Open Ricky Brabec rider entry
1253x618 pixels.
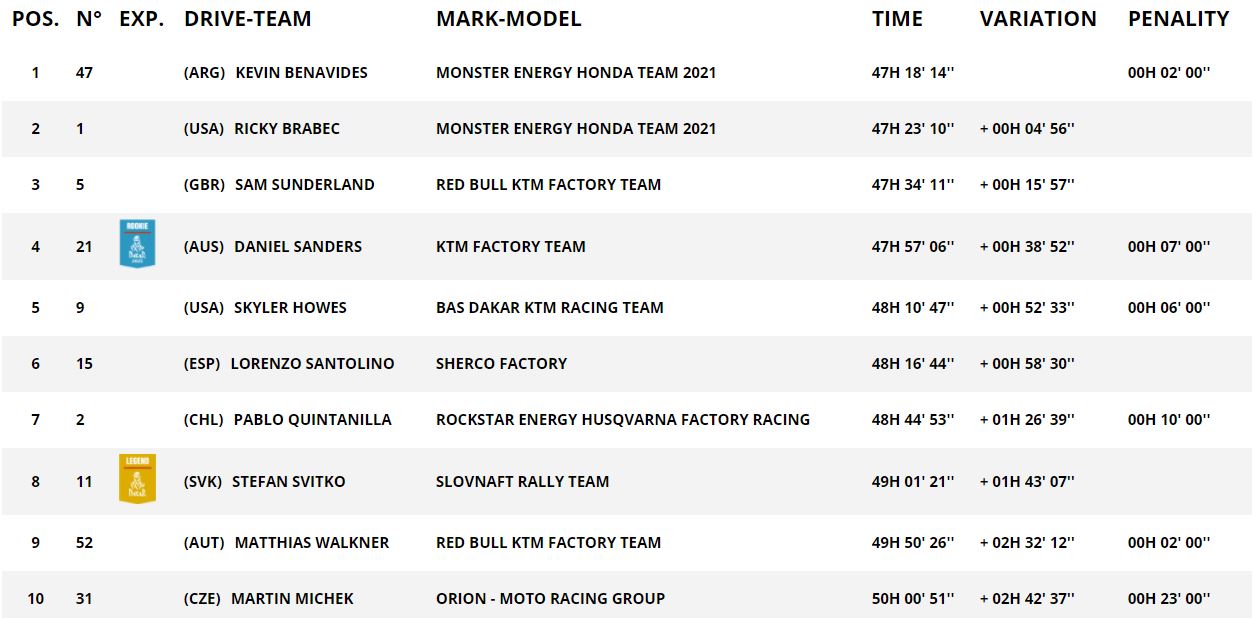point(287,129)
